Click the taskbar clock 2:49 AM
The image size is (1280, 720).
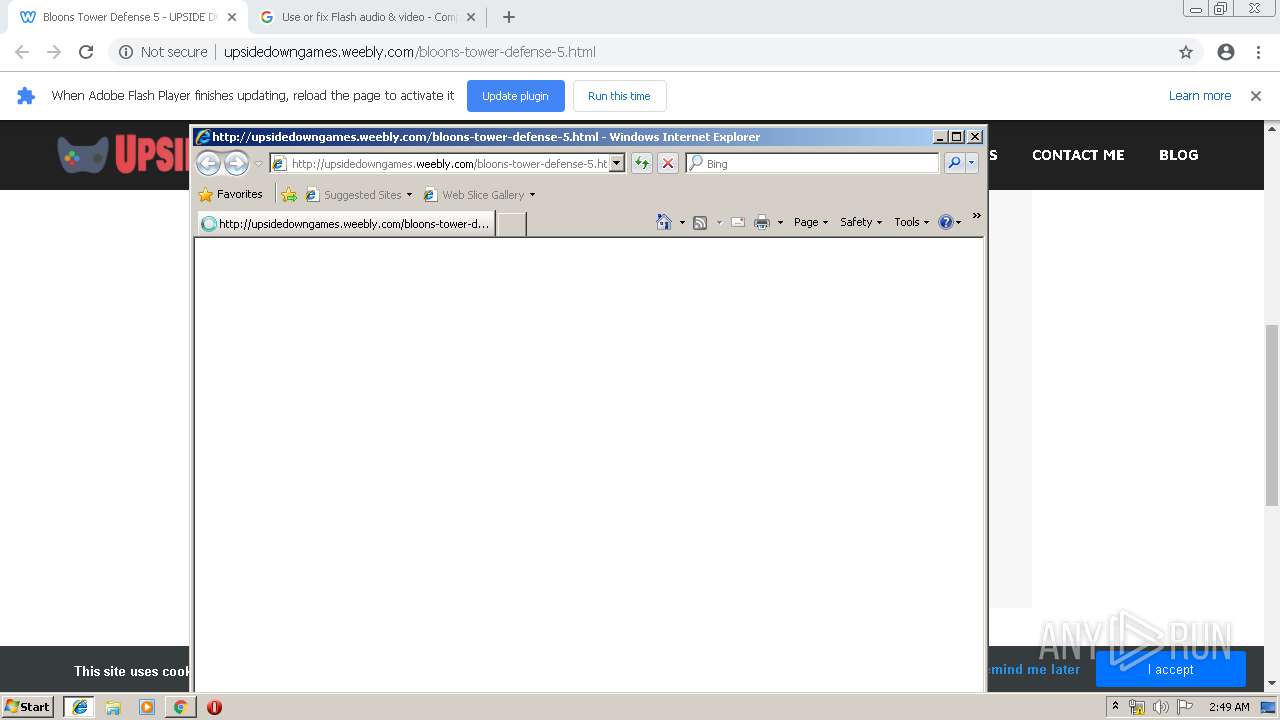[x=1229, y=707]
